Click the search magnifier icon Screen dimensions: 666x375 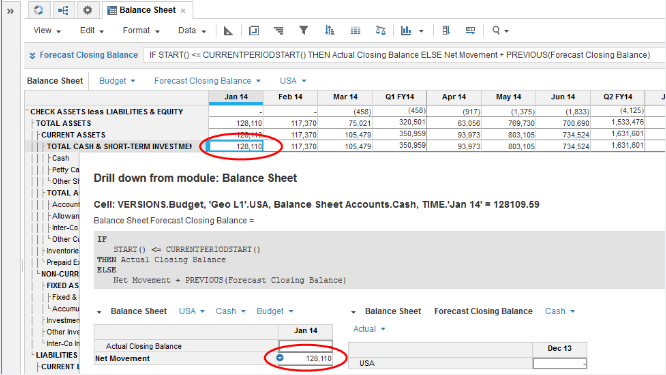496,31
